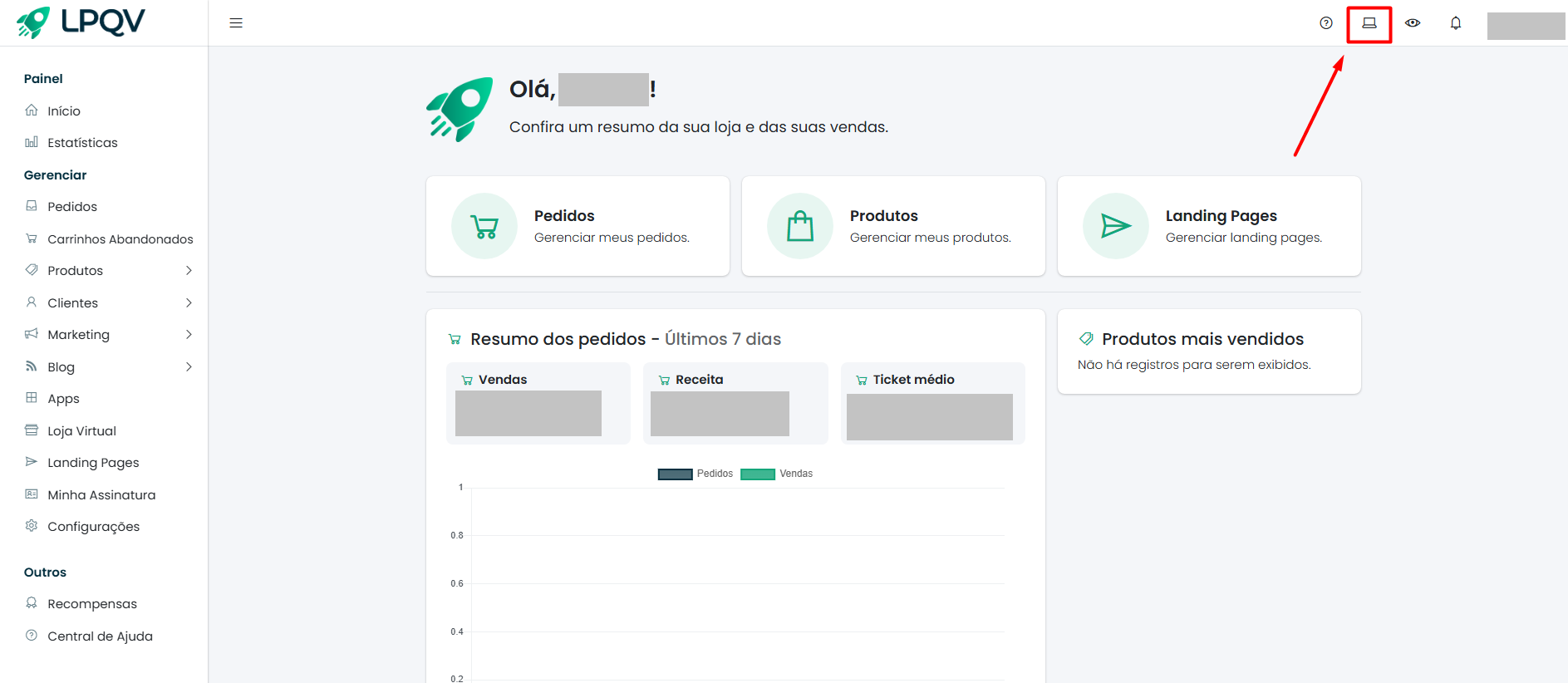Expand the Produtos sidebar submenu
The image size is (1568, 683).
point(189,271)
